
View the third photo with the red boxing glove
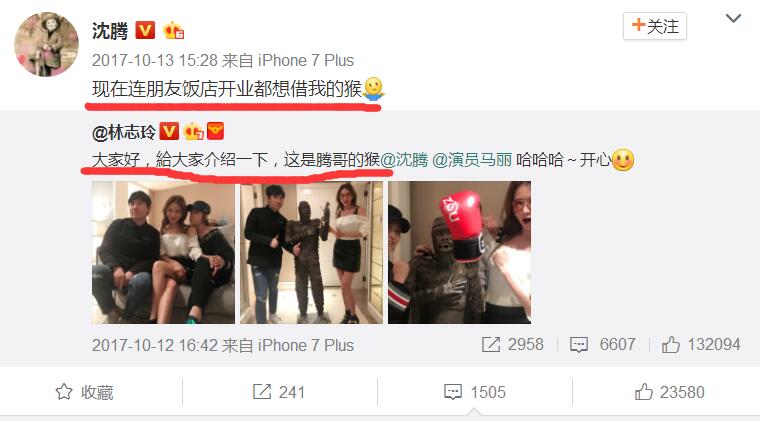459,252
